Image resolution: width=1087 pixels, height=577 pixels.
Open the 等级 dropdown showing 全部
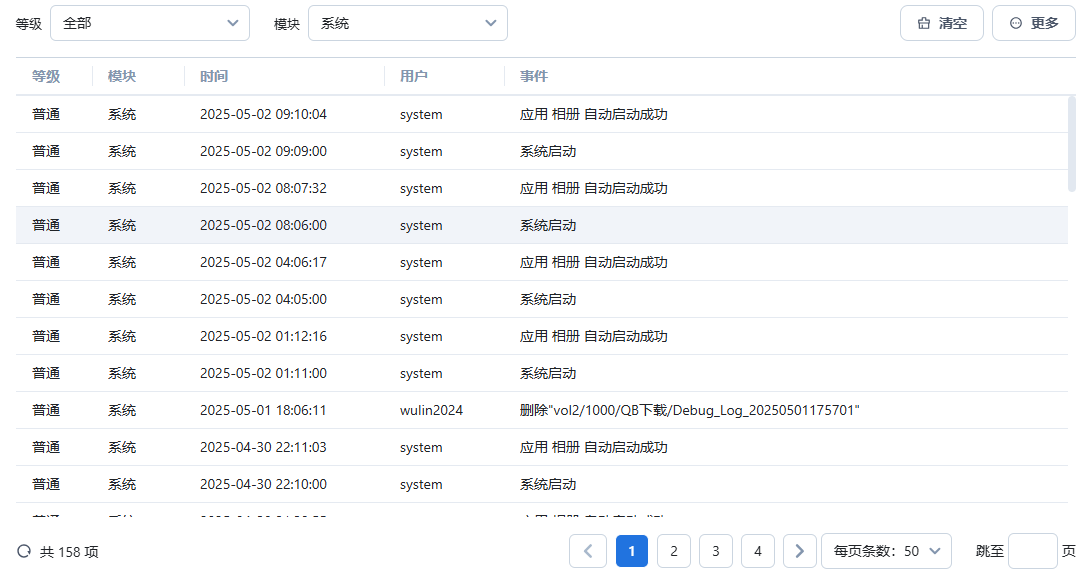(x=150, y=23)
